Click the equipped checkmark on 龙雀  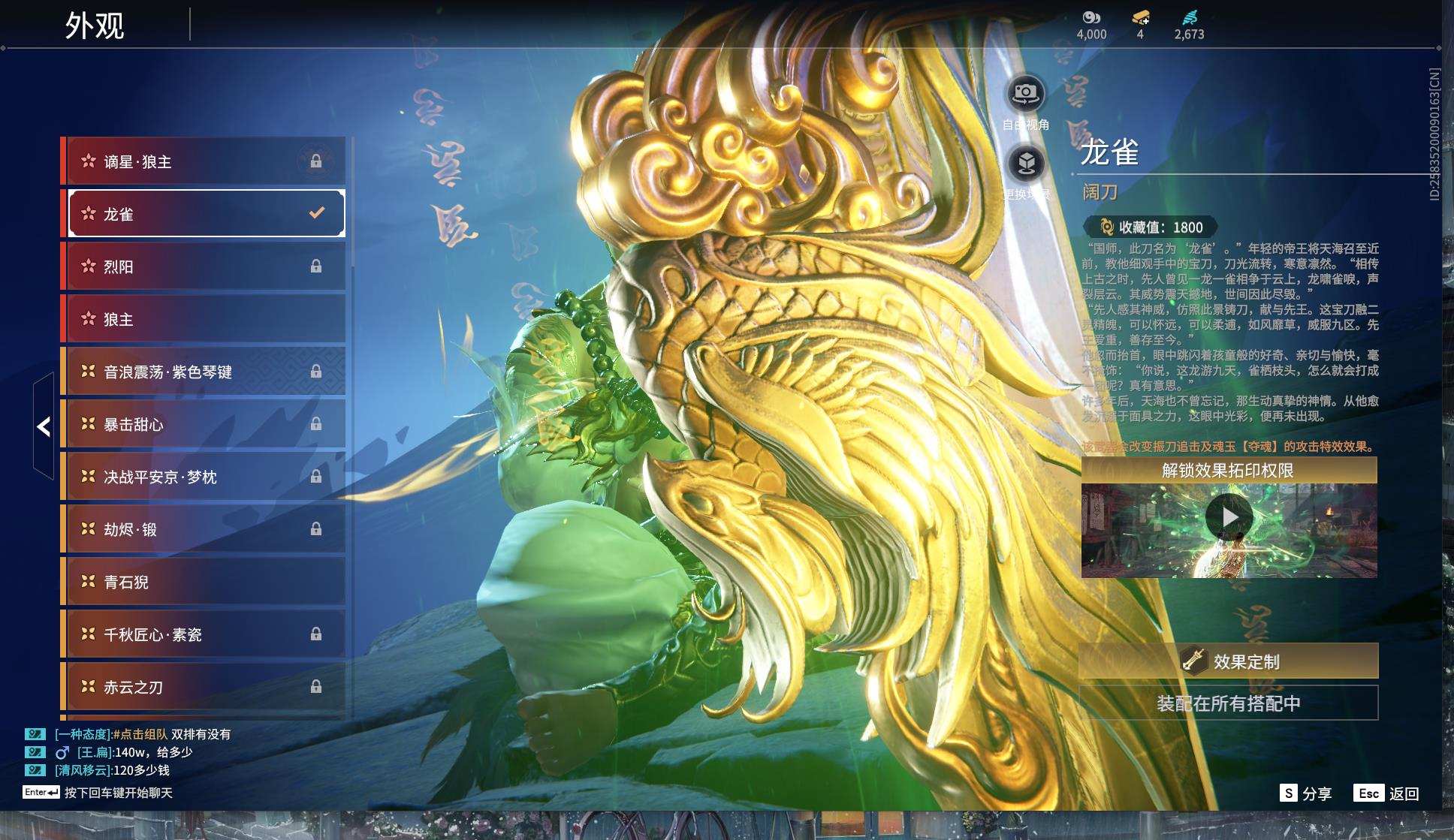[x=317, y=213]
